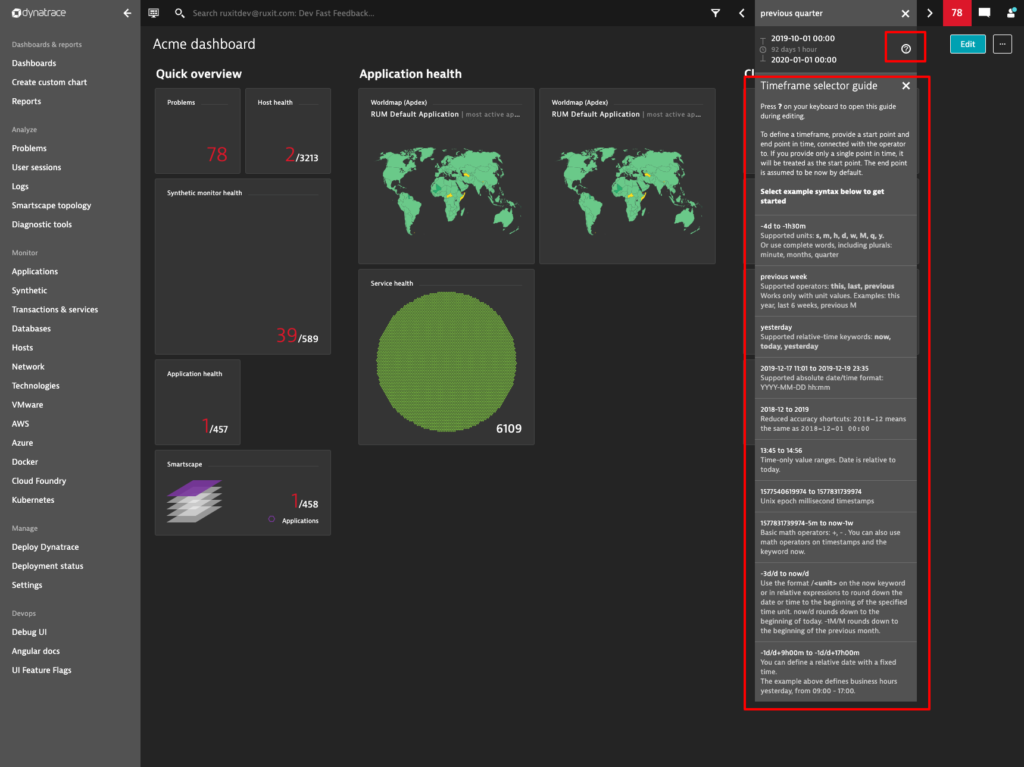The width and height of the screenshot is (1024, 767).
Task: Open Azure in the sidebar
Action: 22,442
